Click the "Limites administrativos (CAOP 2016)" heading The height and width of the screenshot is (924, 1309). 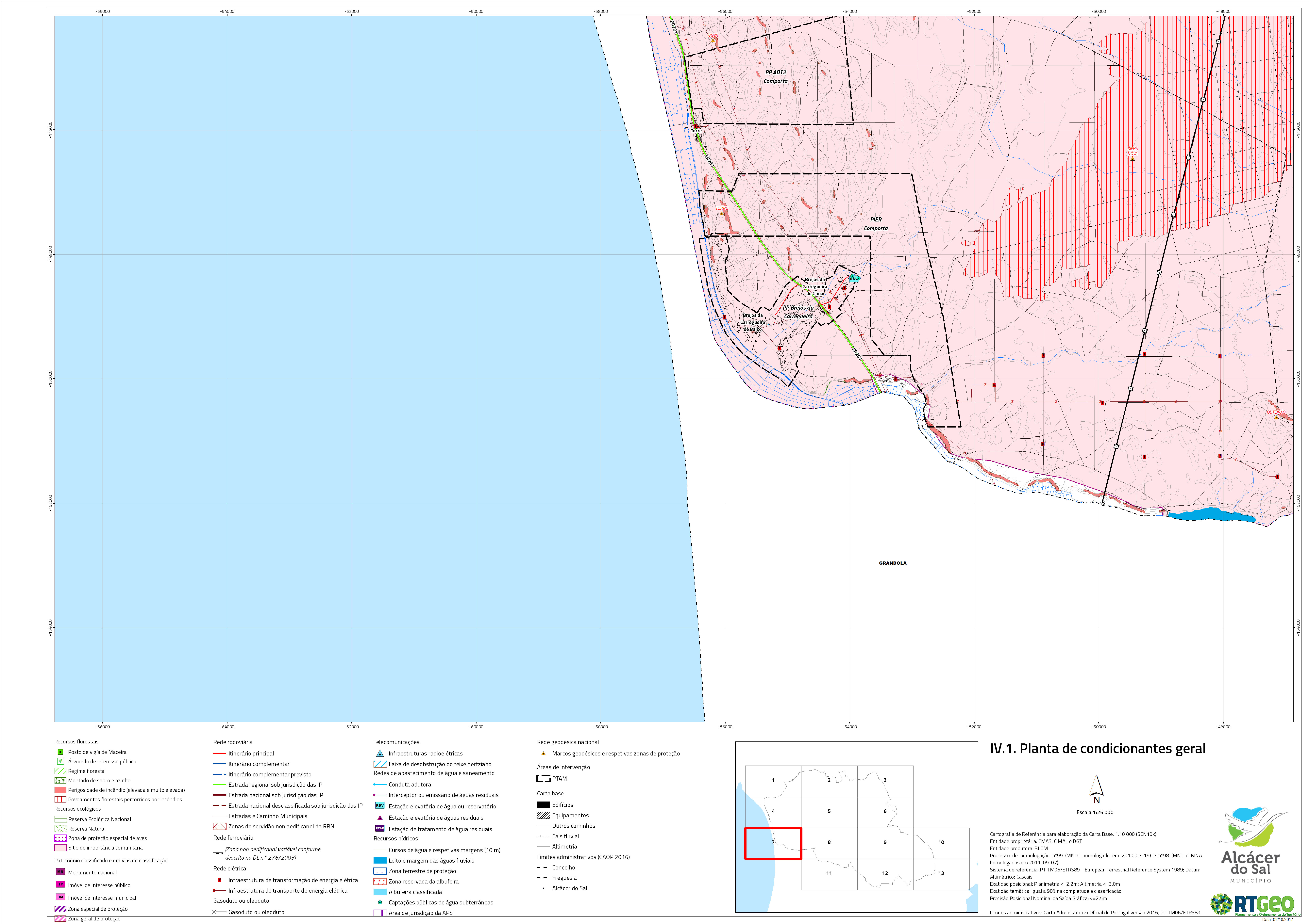[583, 857]
